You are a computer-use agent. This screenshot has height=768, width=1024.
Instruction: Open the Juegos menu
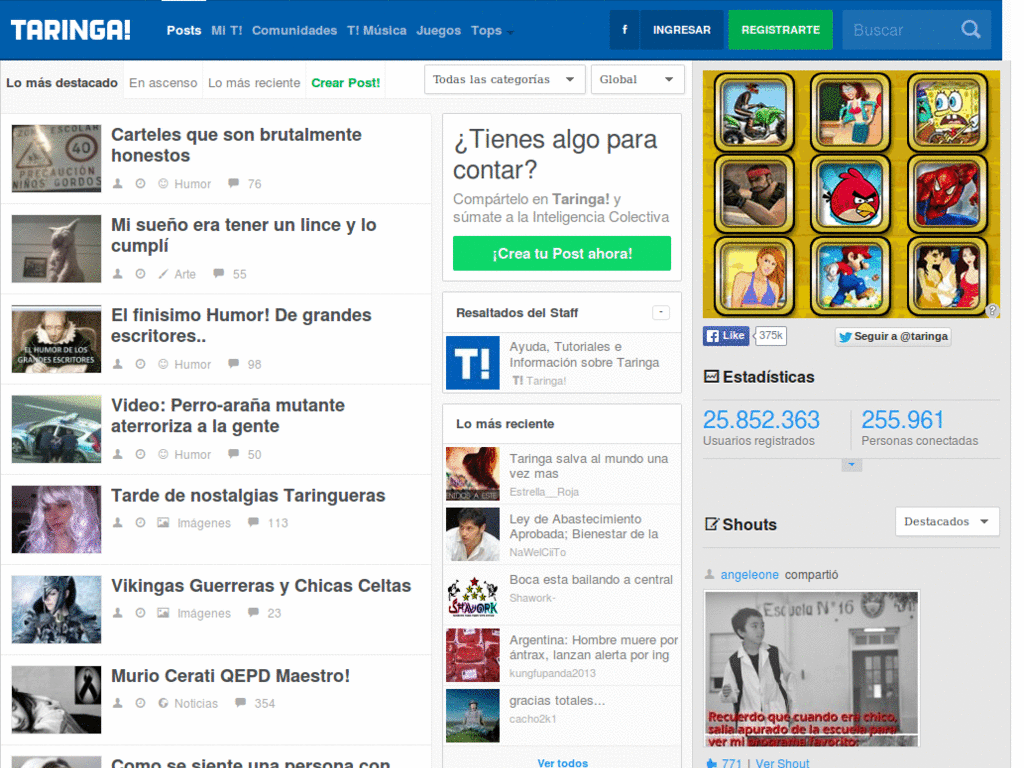pyautogui.click(x=438, y=30)
